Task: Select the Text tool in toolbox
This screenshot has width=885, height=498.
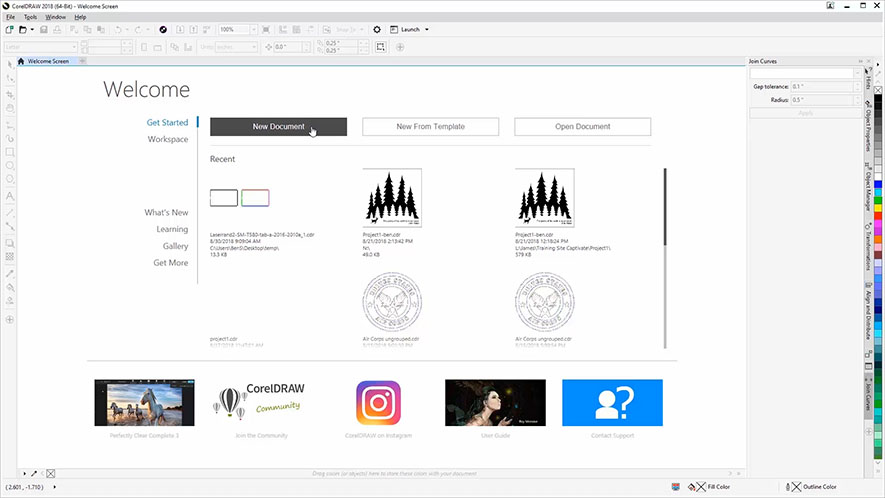Action: [10, 196]
